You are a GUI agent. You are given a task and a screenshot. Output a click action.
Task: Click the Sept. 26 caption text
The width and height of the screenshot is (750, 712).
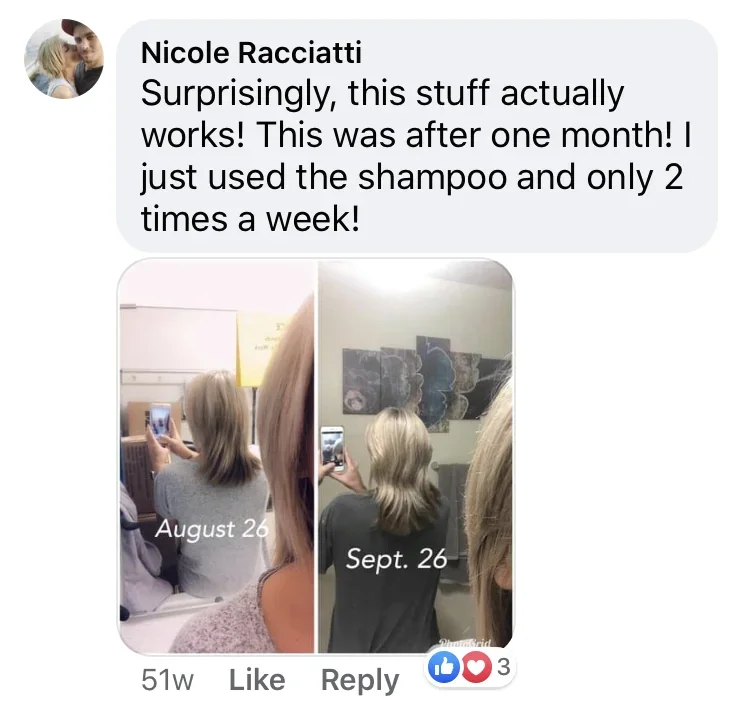396,559
